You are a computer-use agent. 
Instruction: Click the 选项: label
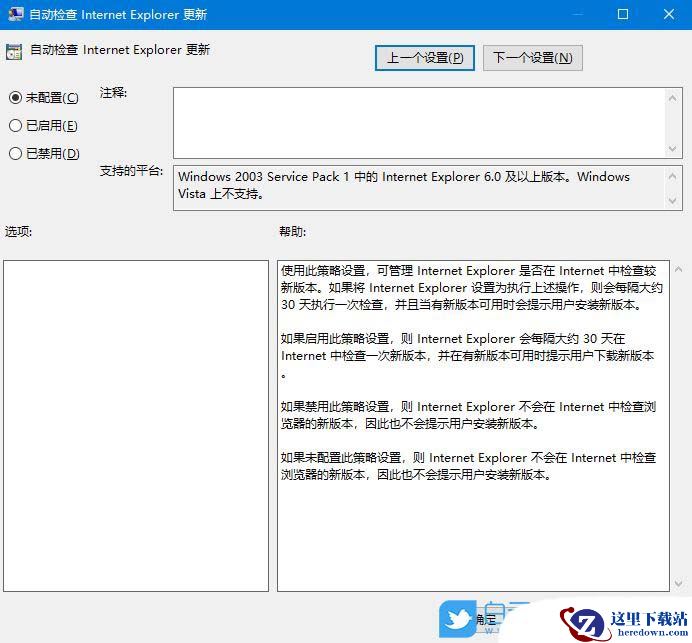click(x=19, y=231)
